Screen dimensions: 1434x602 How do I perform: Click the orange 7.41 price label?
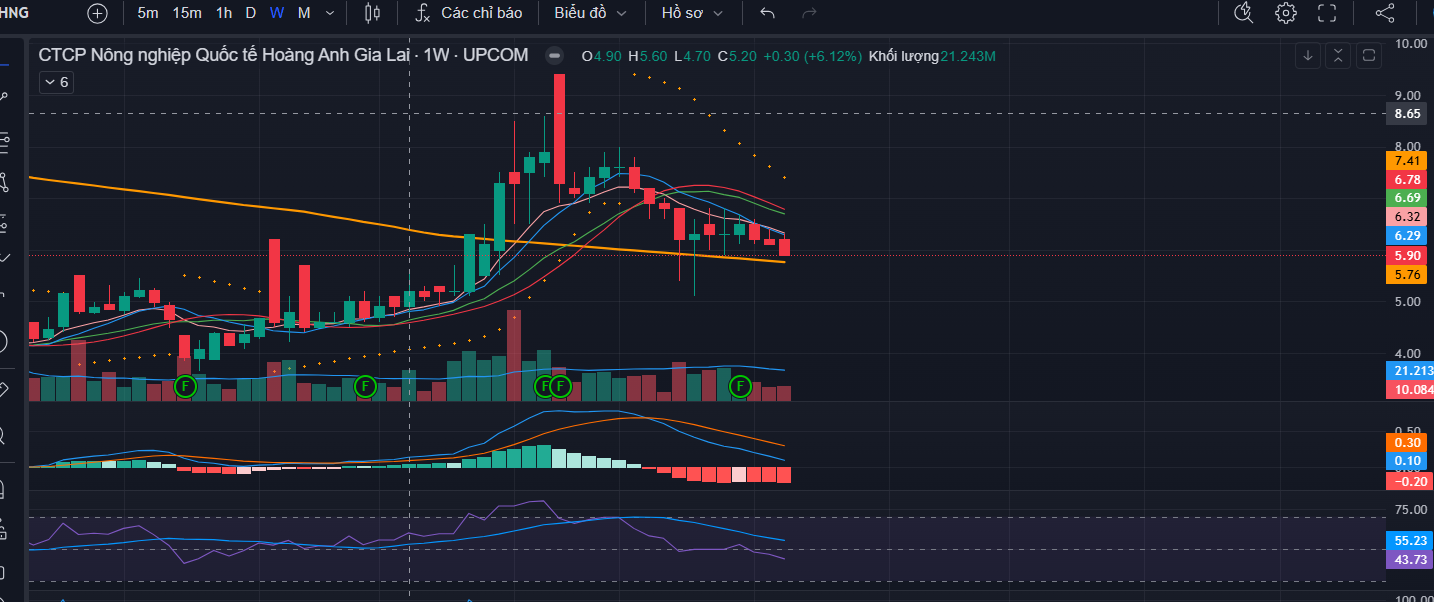click(x=1408, y=160)
